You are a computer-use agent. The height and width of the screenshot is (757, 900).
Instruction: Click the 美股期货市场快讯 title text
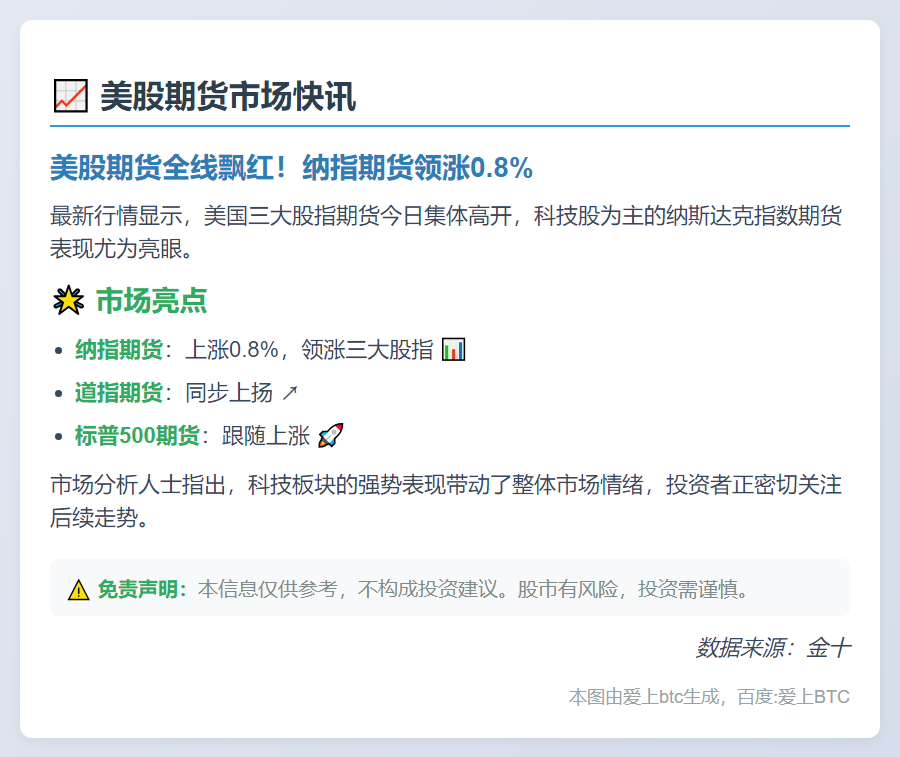pos(230,96)
